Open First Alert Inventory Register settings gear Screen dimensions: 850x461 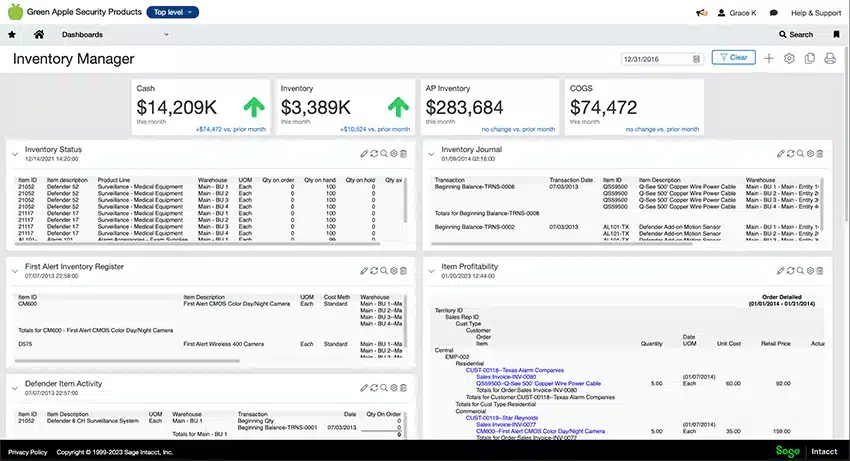click(394, 271)
